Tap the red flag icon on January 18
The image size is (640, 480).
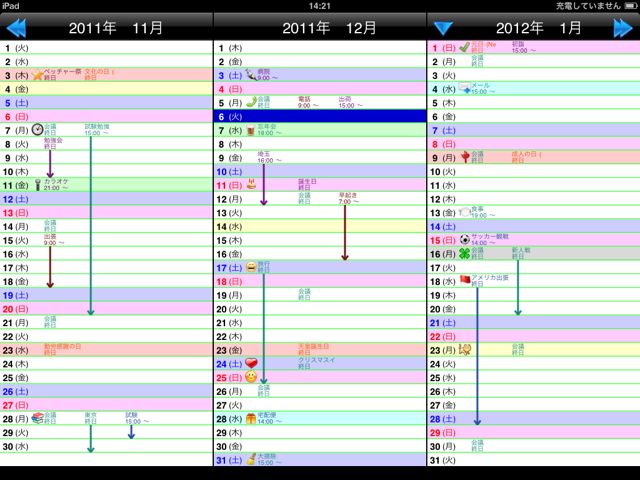click(x=465, y=280)
